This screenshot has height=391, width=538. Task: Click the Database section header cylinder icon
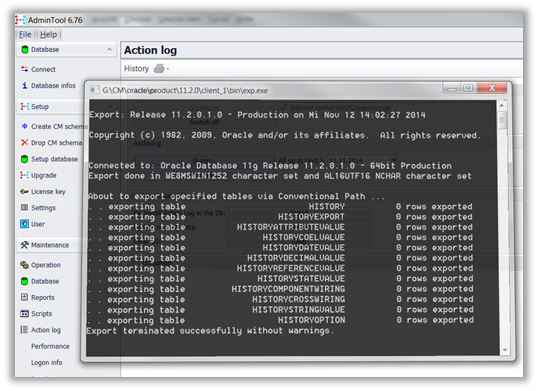(24, 49)
